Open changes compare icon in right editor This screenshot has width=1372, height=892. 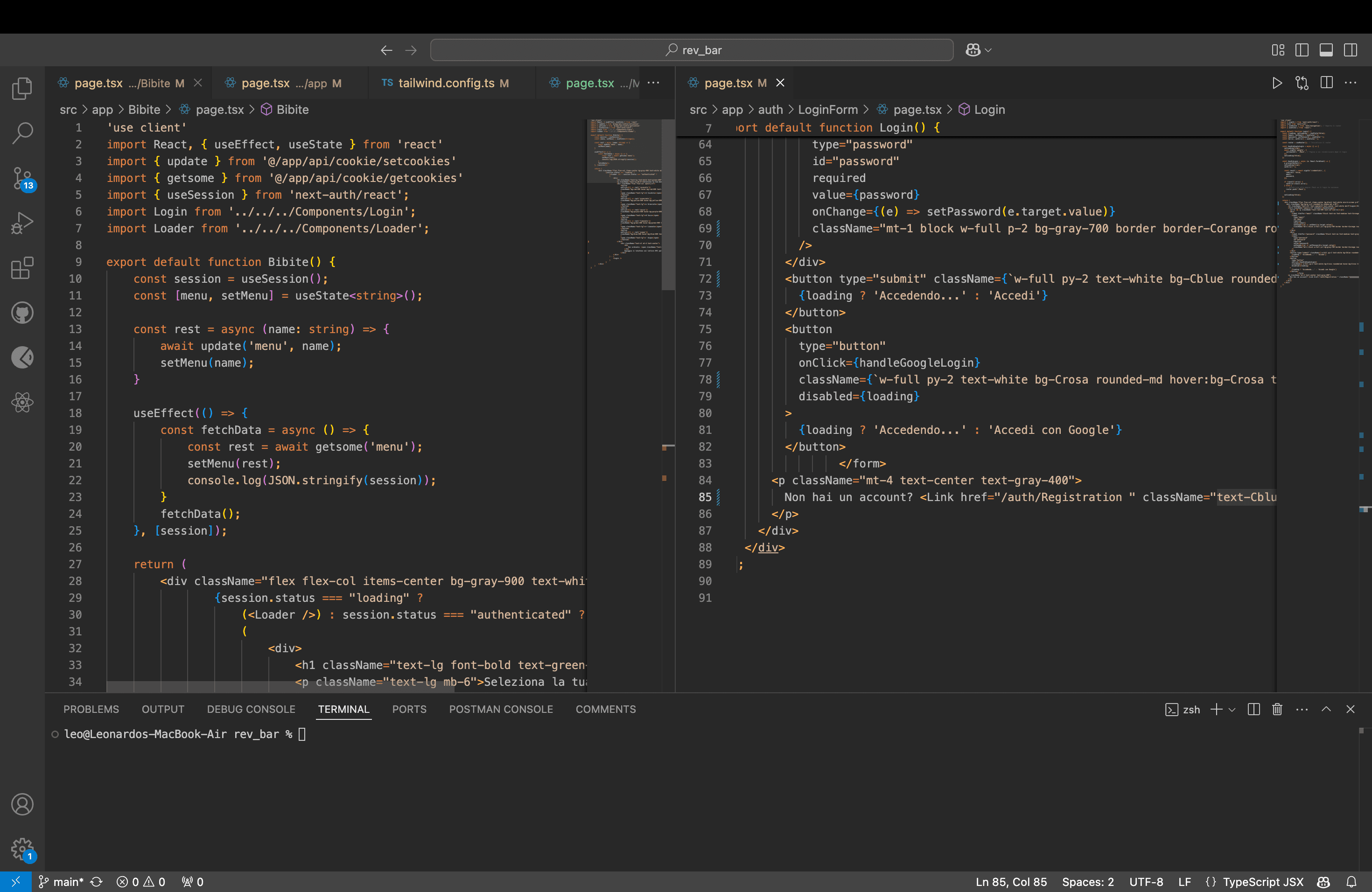[x=1302, y=83]
